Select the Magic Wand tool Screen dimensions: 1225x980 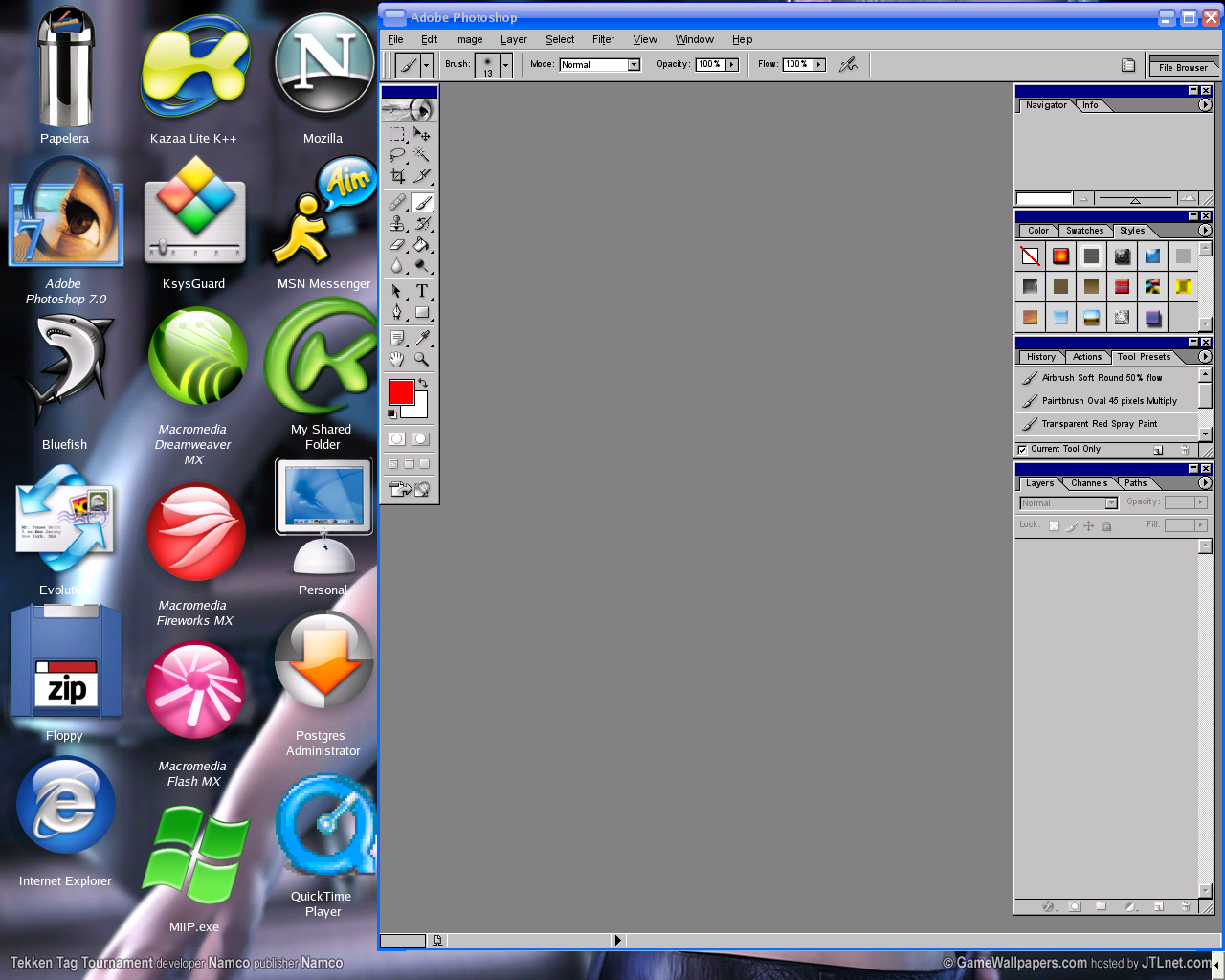click(422, 155)
